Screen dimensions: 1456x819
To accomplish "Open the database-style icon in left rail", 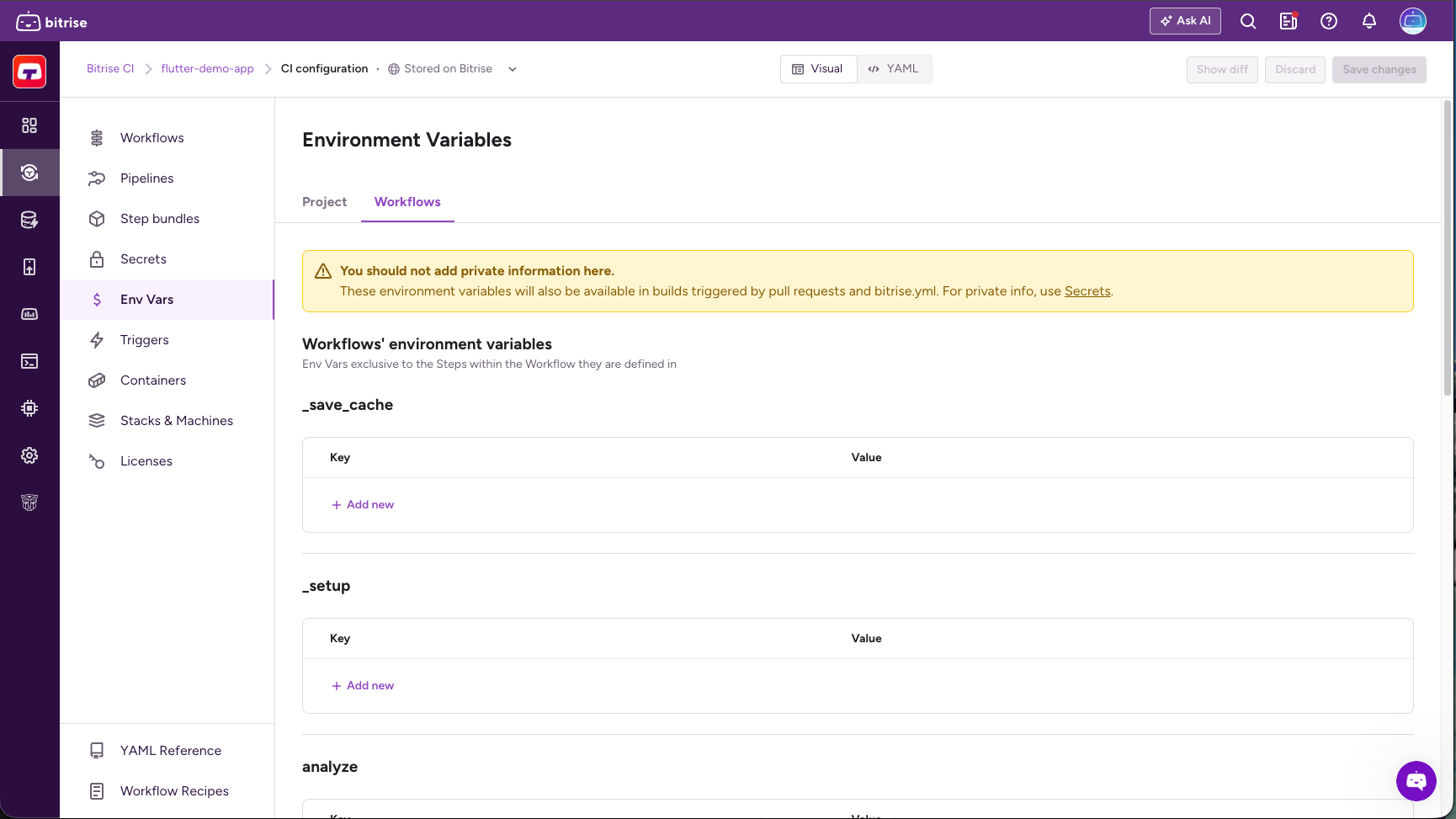I will point(29,220).
